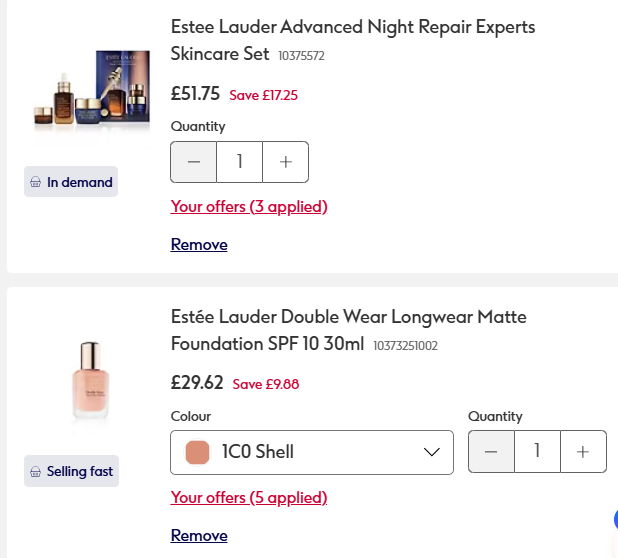The image size is (618, 558).
Task: Click quantity field for Double Wear Foundation
Action: (537, 452)
